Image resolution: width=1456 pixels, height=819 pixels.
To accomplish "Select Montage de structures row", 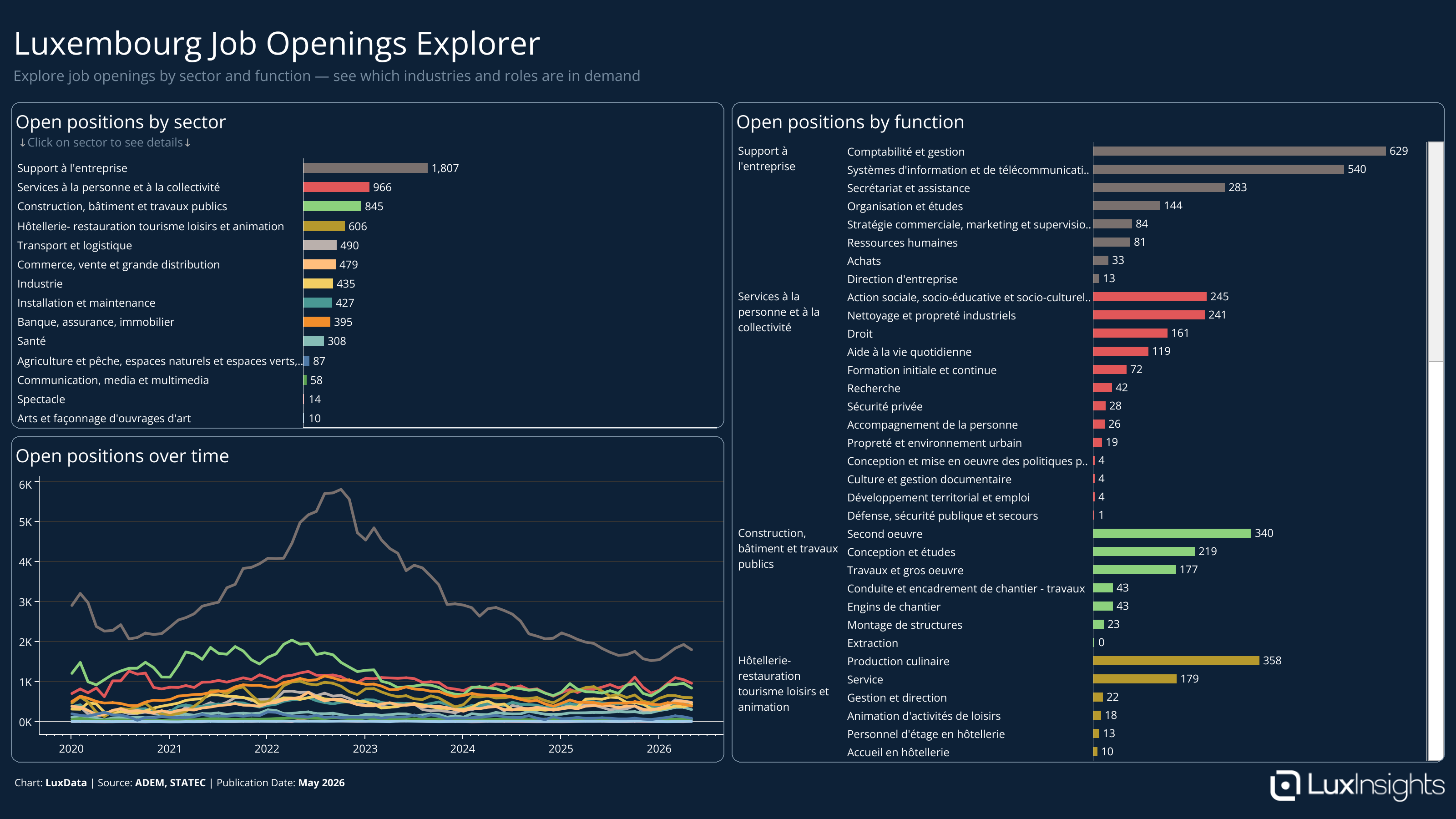I will click(x=983, y=625).
